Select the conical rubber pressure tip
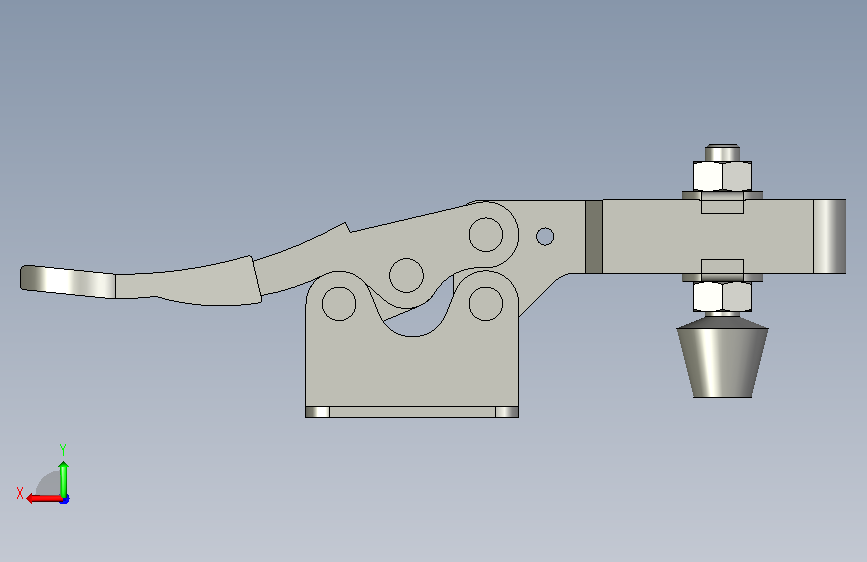This screenshot has height=562, width=867. 722,362
